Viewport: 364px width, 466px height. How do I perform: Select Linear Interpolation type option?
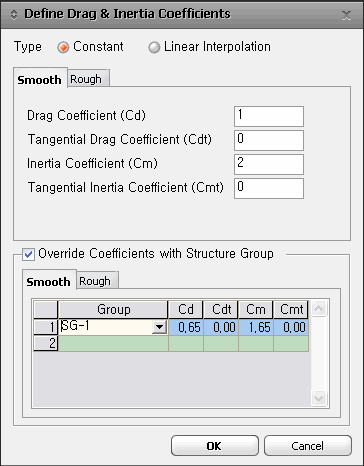coord(154,47)
